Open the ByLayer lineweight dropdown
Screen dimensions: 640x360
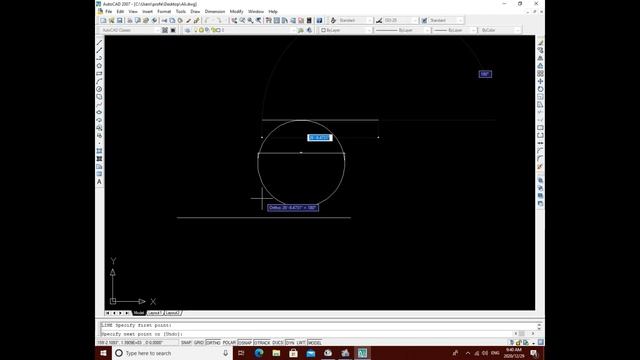[454, 30]
